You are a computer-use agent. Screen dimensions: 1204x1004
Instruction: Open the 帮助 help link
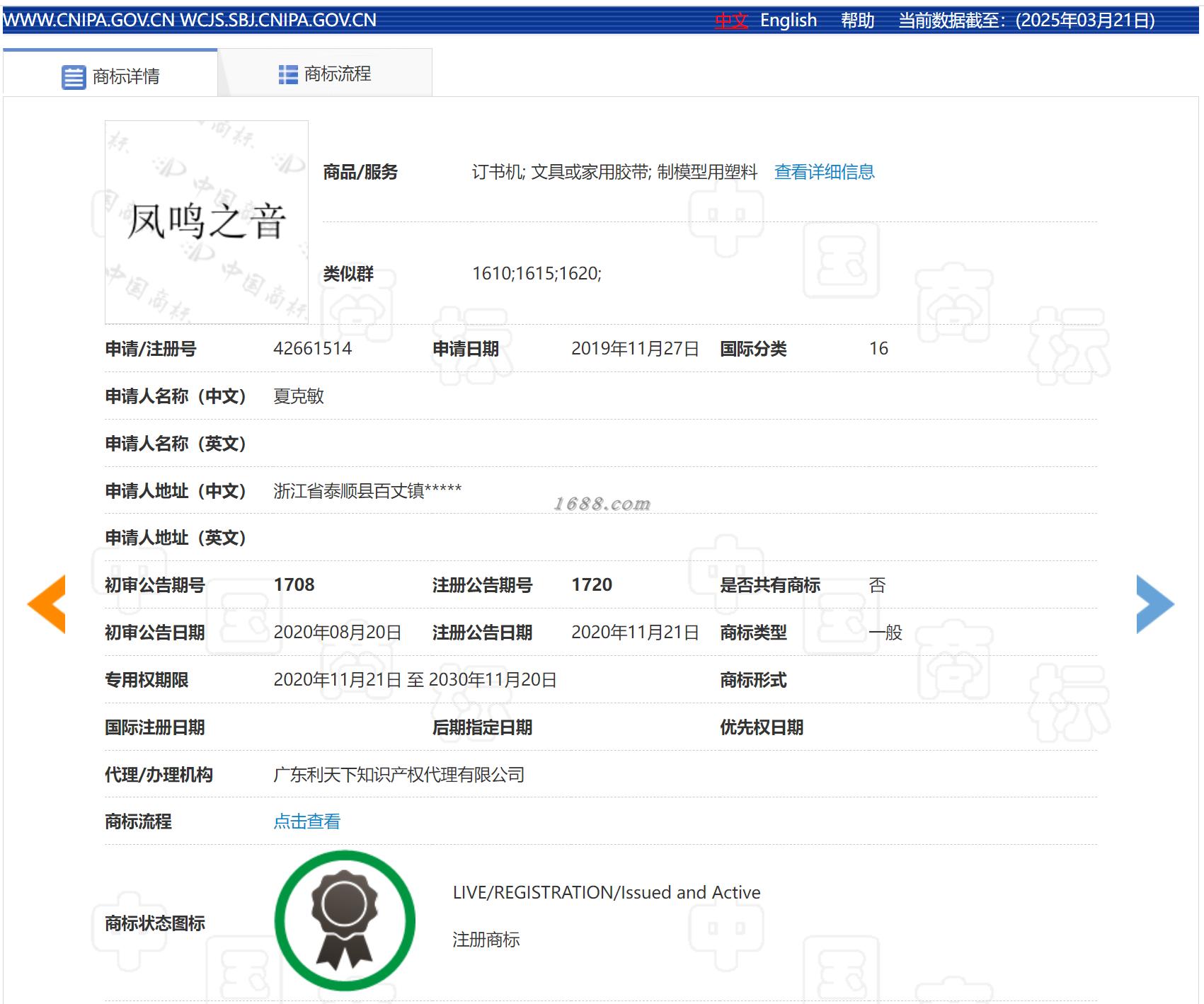pos(858,21)
